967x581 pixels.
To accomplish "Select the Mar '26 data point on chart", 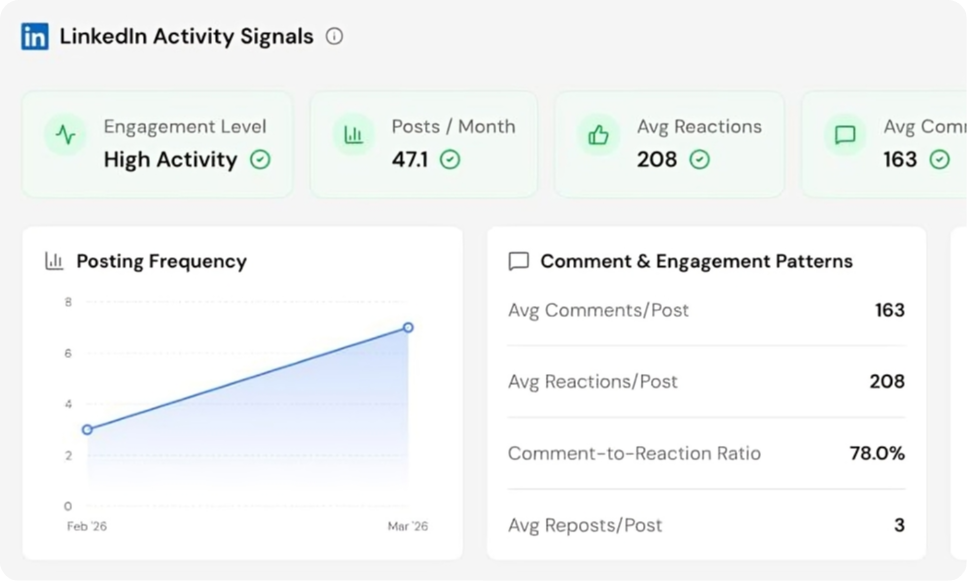I will tap(408, 328).
